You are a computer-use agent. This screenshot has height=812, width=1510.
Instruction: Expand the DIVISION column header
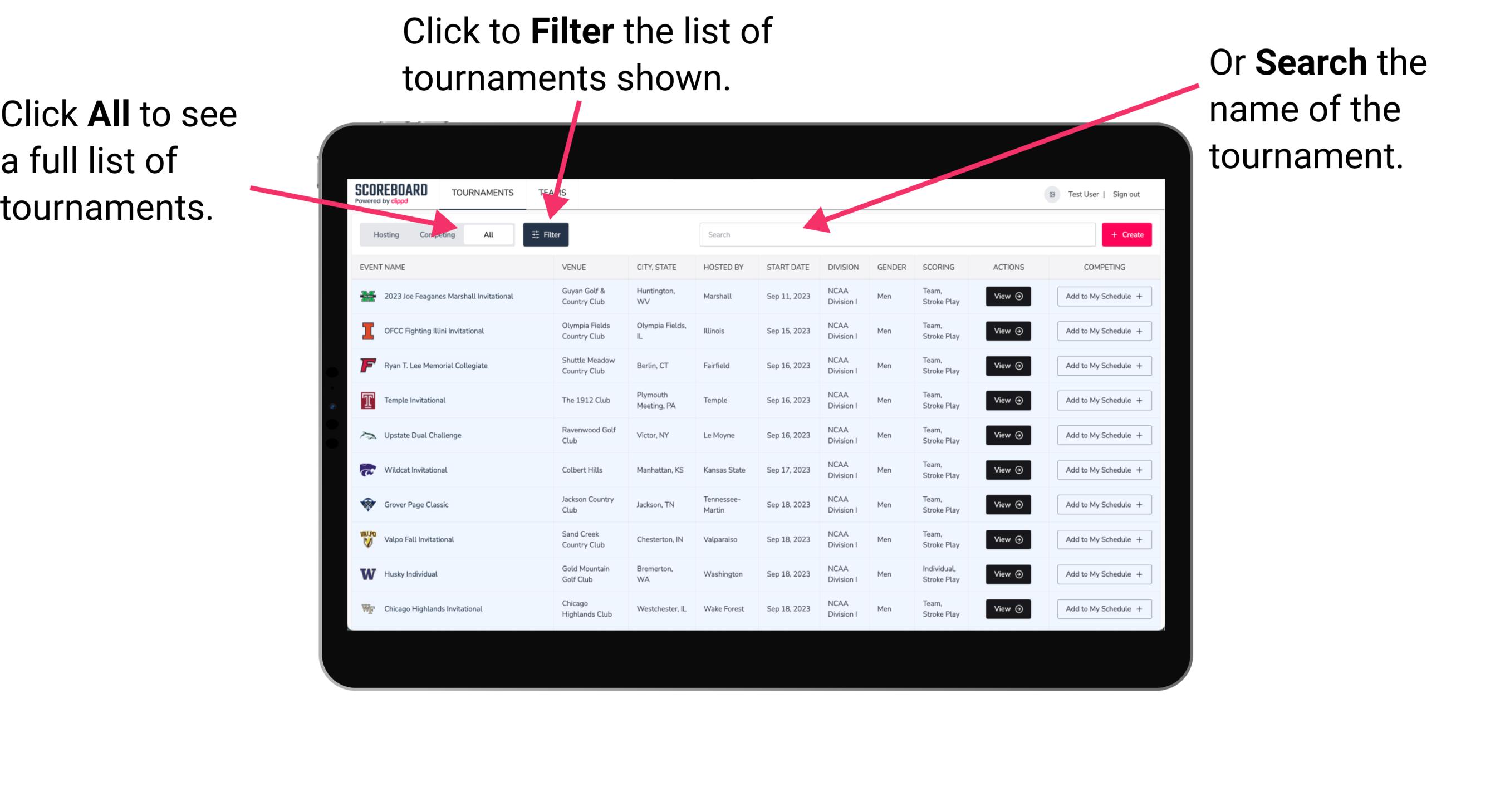click(x=843, y=267)
